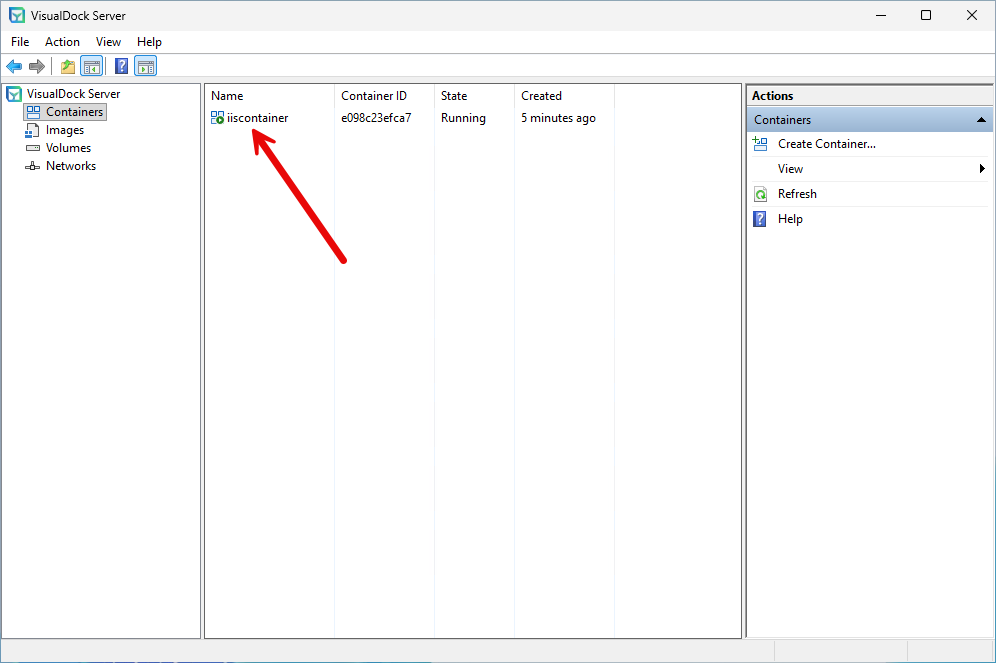Image resolution: width=996 pixels, height=663 pixels.
Task: Click the Running state cell
Action: [x=463, y=118]
